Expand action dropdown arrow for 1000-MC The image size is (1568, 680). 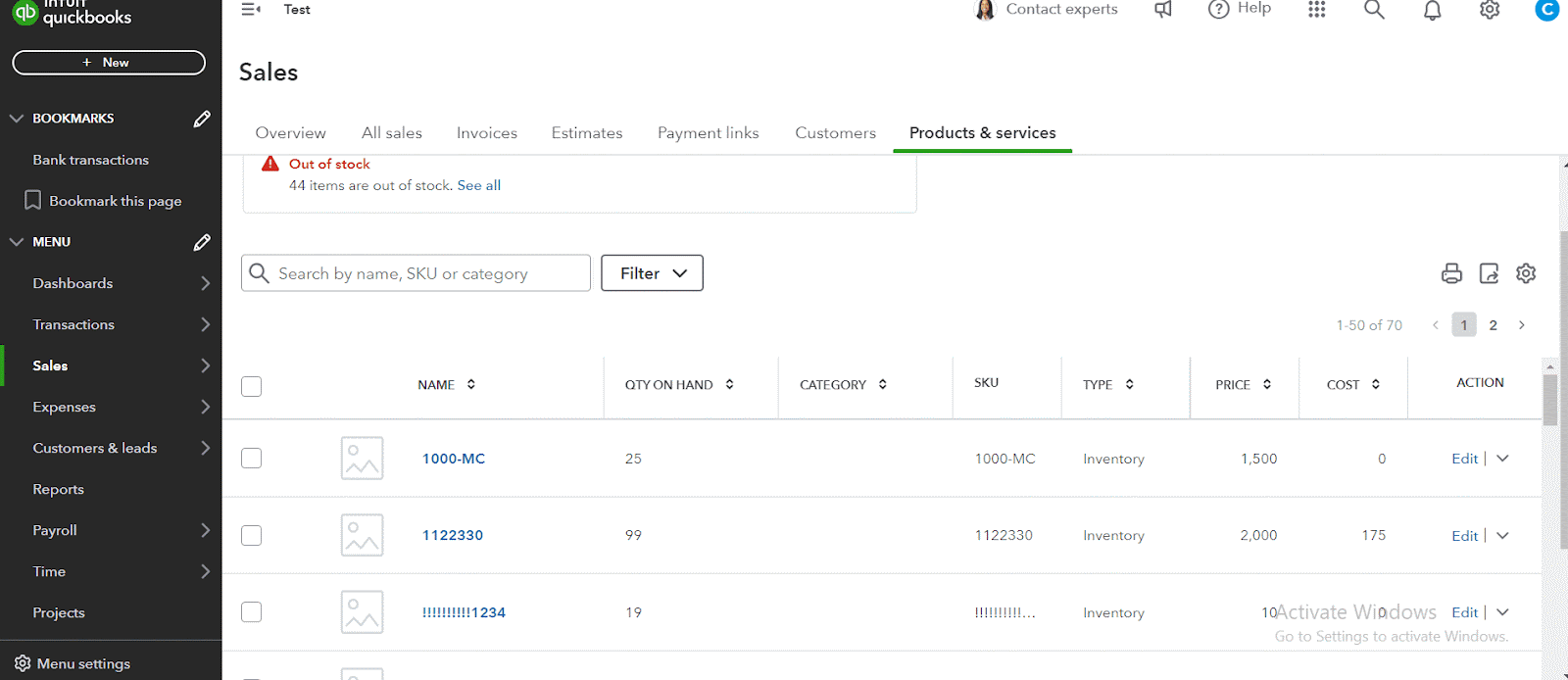click(1503, 459)
